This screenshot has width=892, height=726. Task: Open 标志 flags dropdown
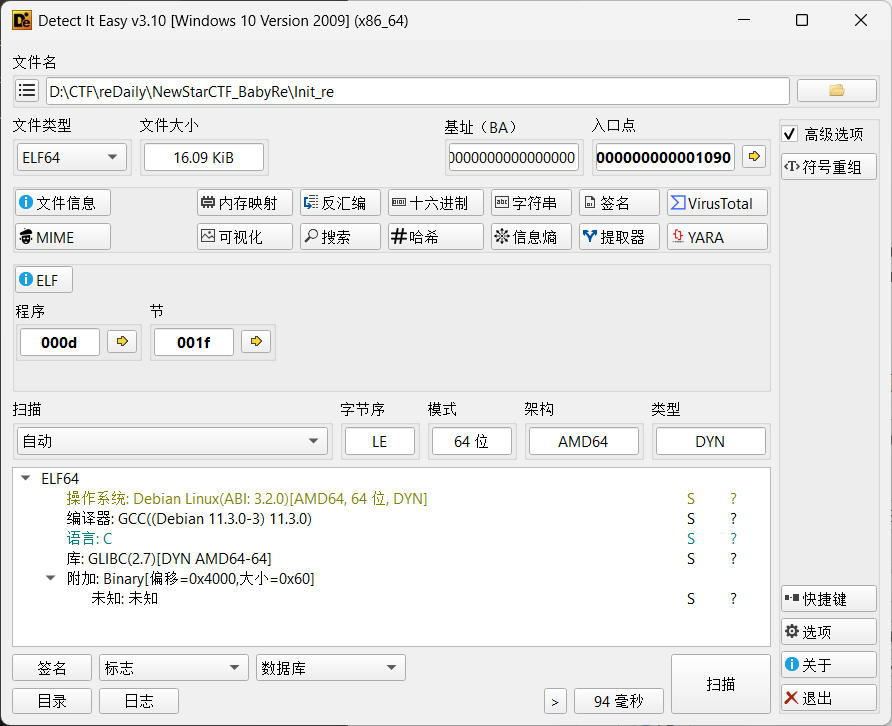(x=174, y=667)
